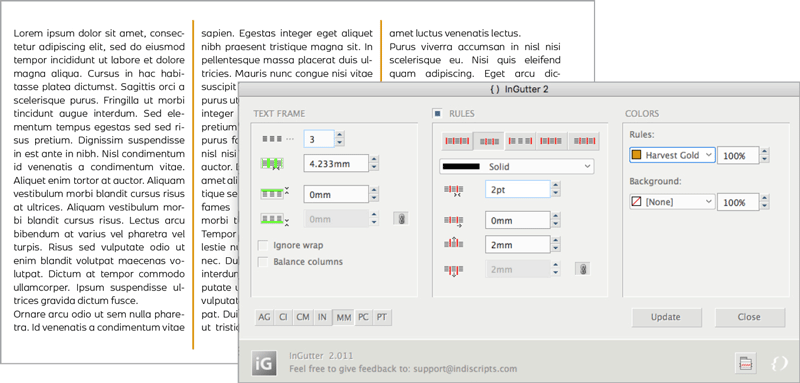The image size is (800, 383).
Task: Click the iG InGutter logo
Action: point(264,363)
